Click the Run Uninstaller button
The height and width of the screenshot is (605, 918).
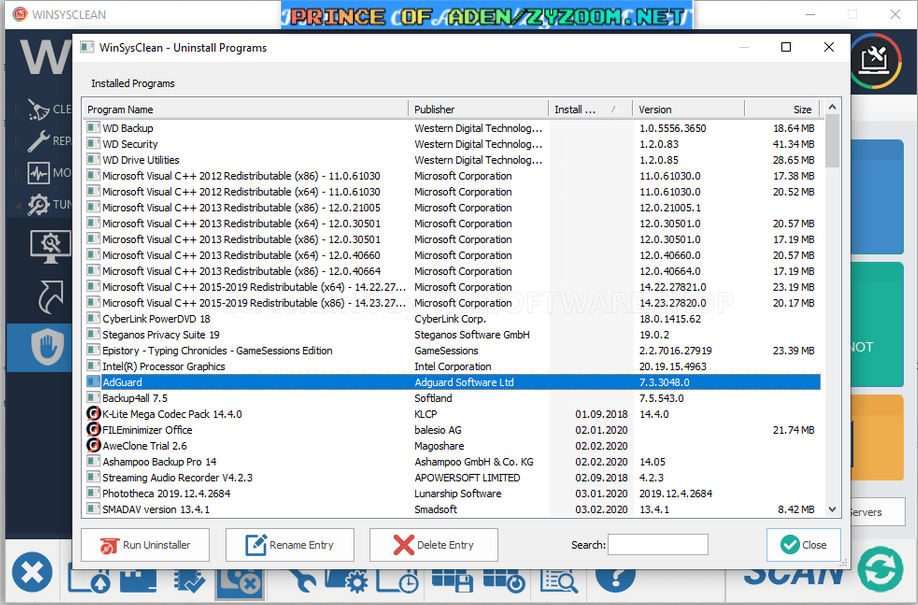pos(145,545)
